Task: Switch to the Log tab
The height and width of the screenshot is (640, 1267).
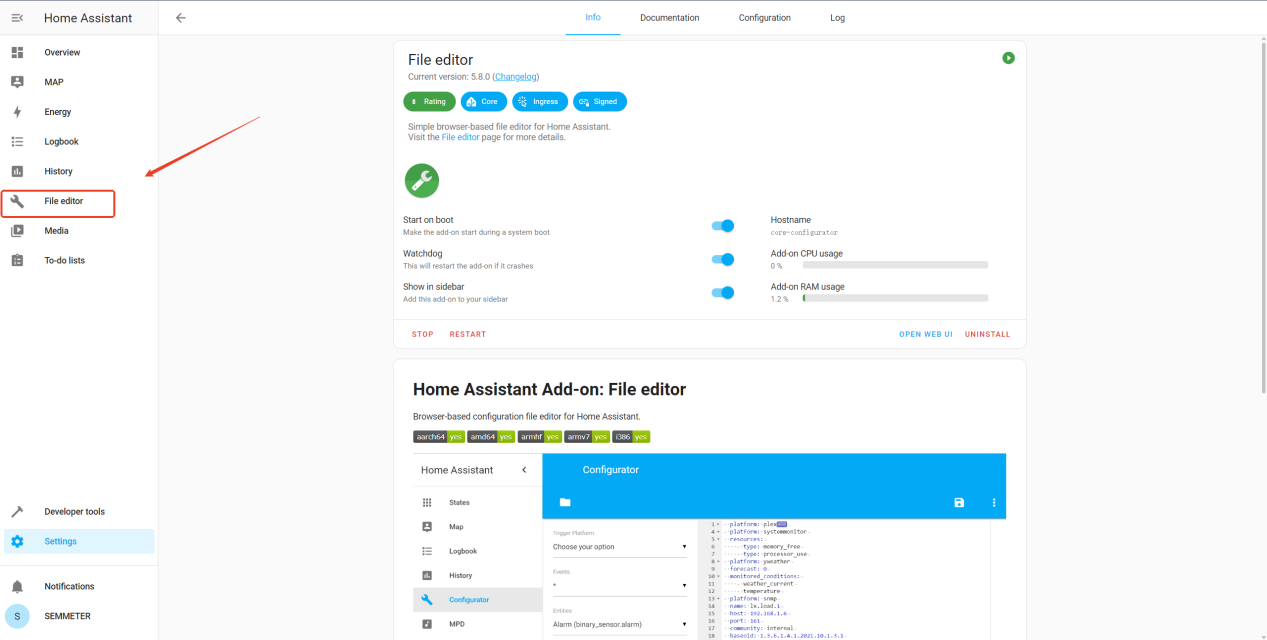Action: (838, 18)
